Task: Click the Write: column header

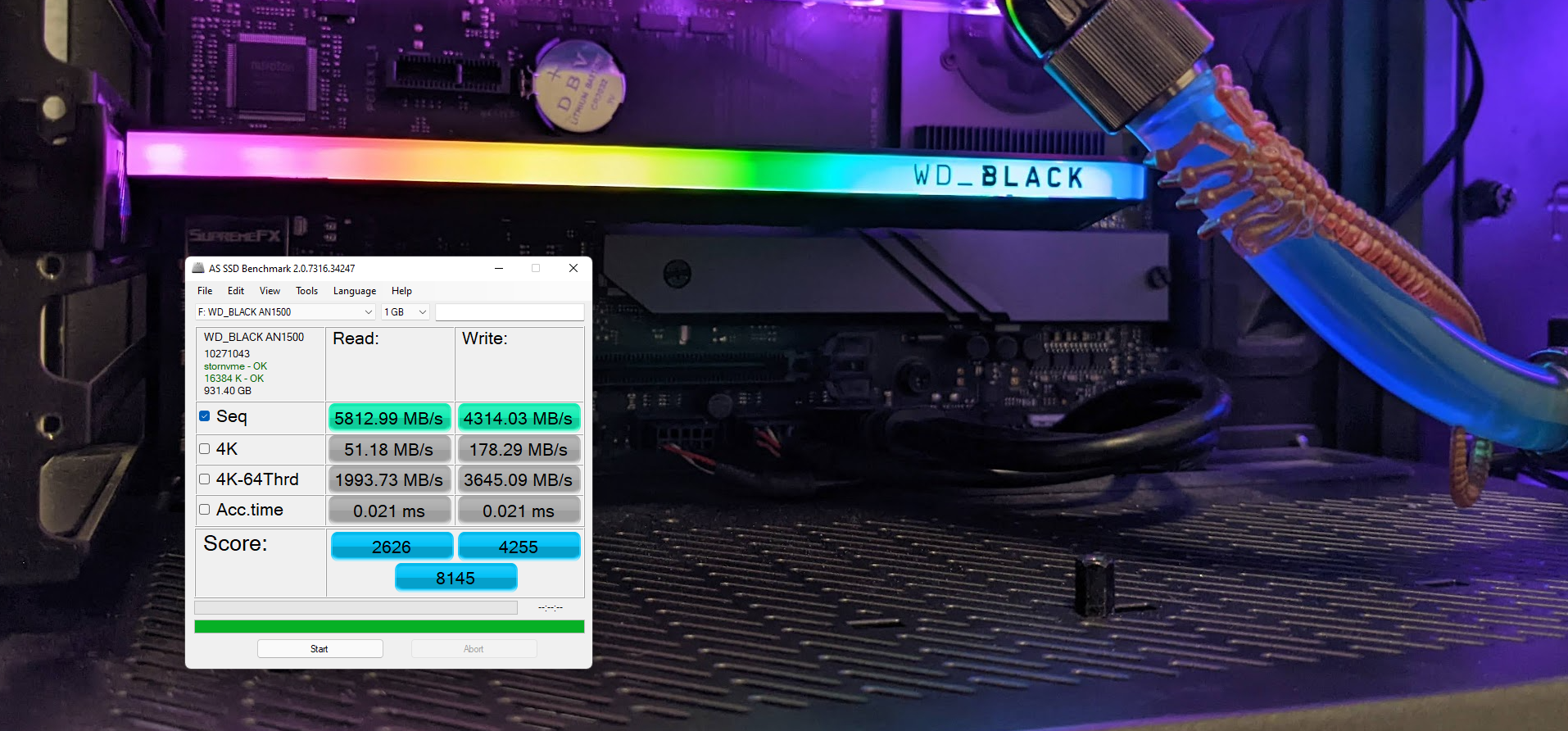Action: [x=485, y=338]
